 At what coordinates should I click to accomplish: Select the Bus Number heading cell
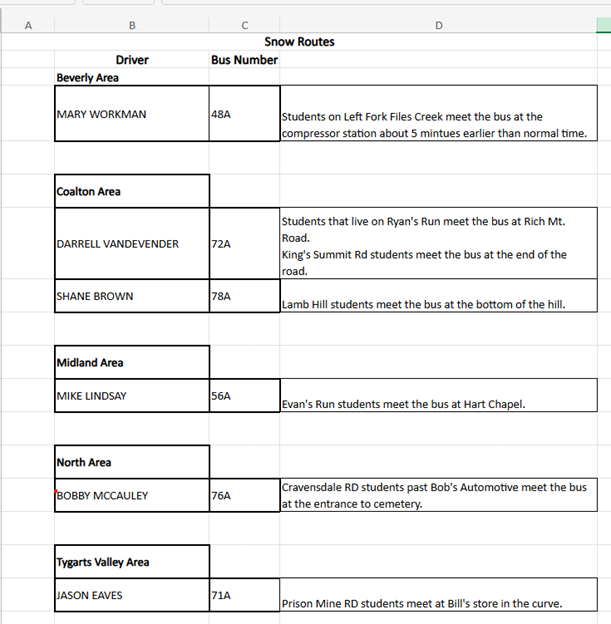click(x=244, y=60)
